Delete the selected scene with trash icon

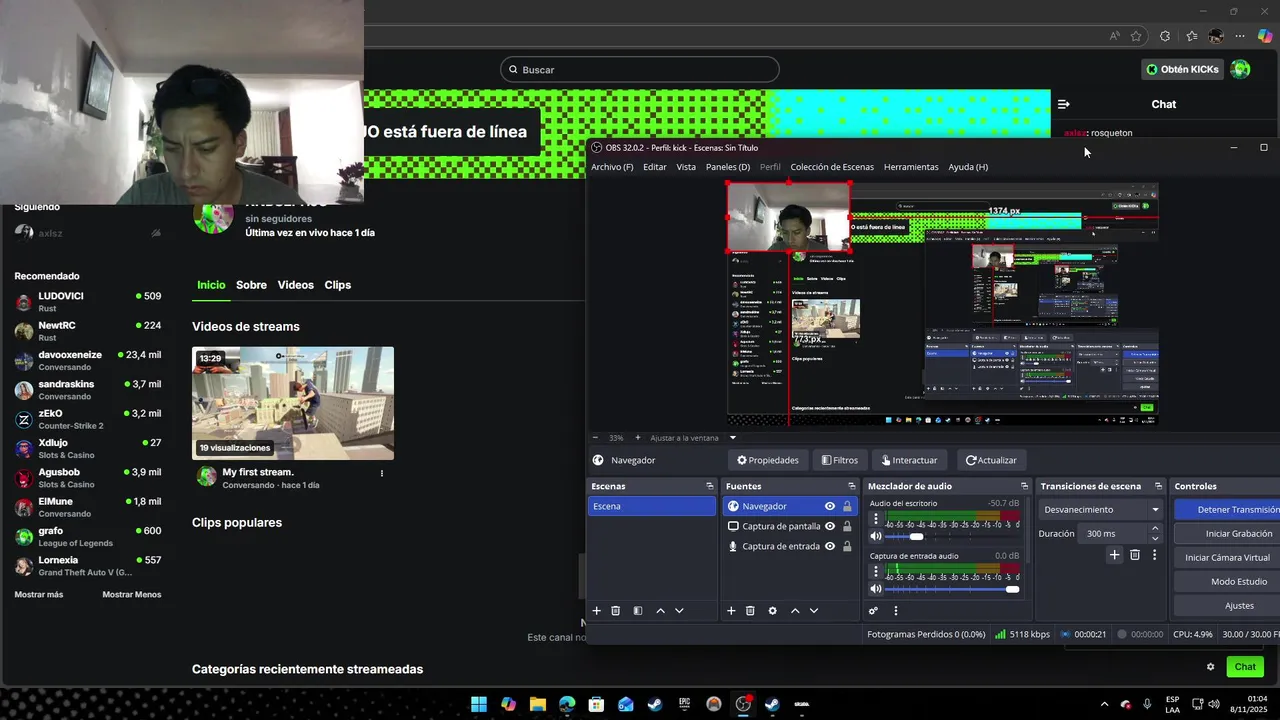click(x=616, y=611)
